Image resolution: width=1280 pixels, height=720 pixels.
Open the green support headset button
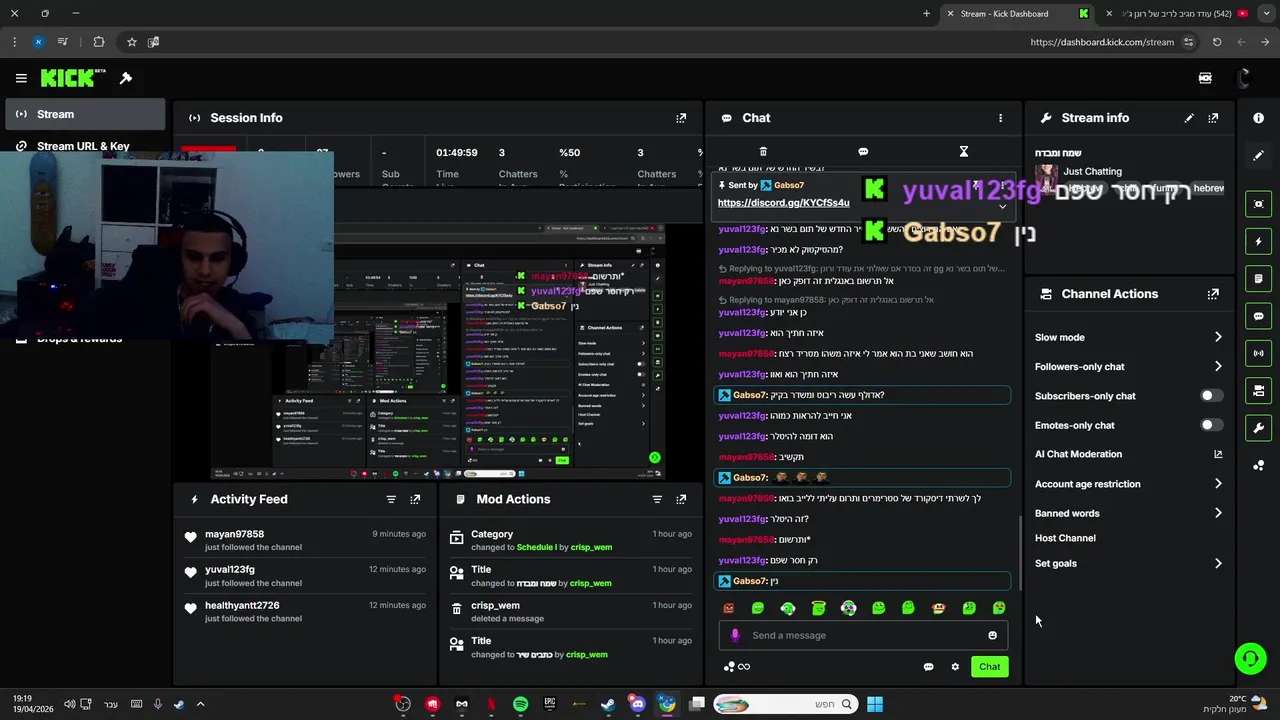click(x=1250, y=658)
